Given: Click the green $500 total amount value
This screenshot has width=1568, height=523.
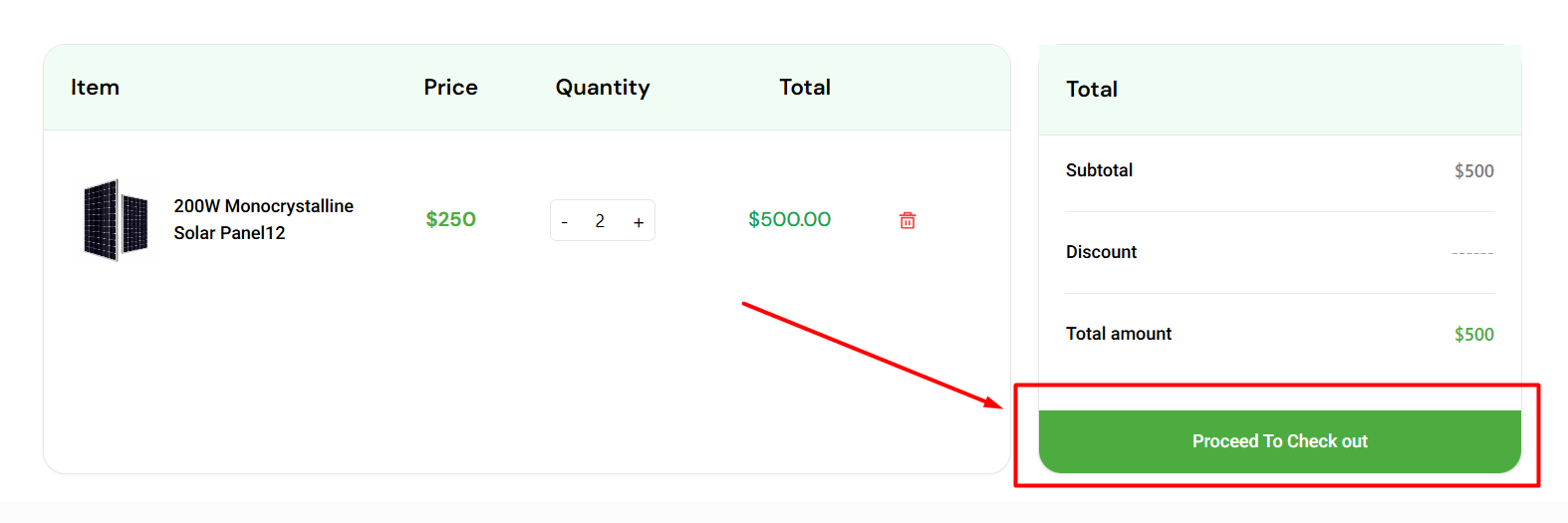Looking at the screenshot, I should 1474,335.
